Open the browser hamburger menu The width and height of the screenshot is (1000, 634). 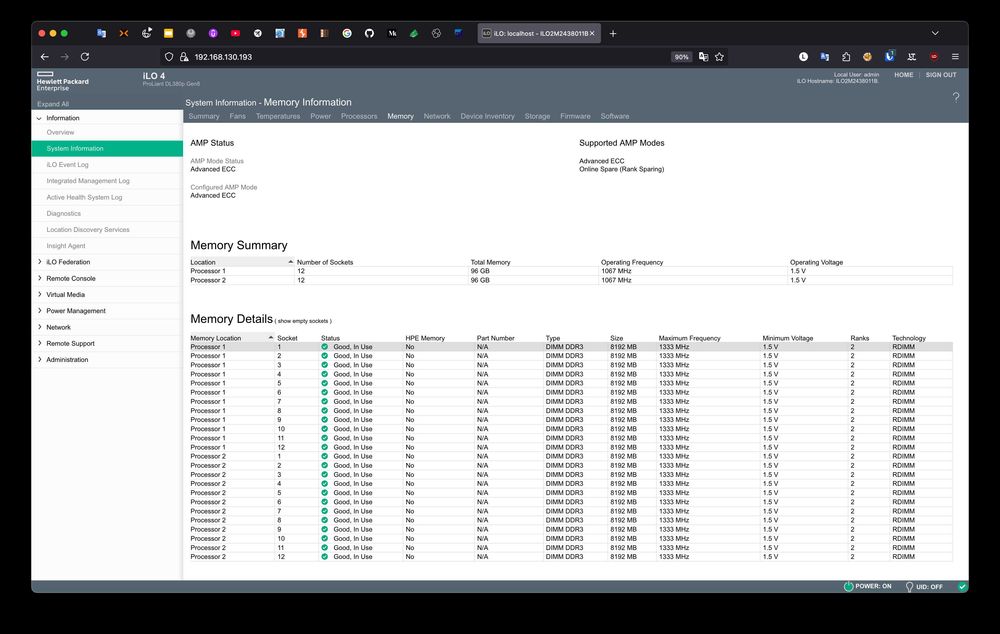click(955, 57)
